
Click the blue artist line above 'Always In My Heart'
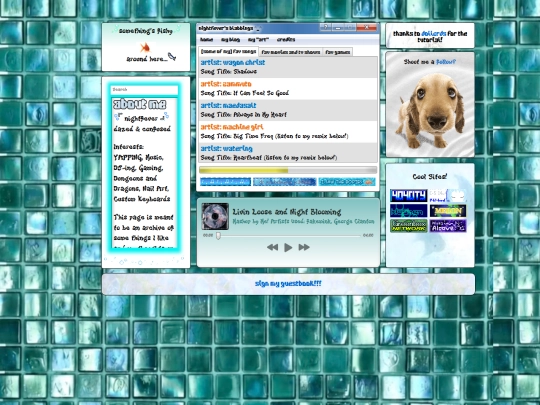click(228, 105)
